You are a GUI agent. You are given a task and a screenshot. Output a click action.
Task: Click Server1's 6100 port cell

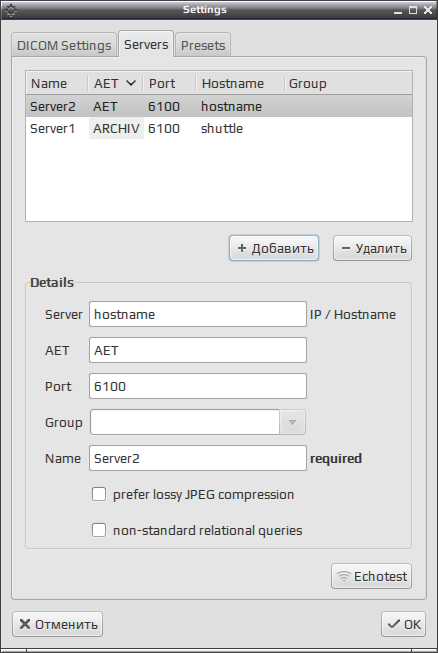tap(164, 128)
